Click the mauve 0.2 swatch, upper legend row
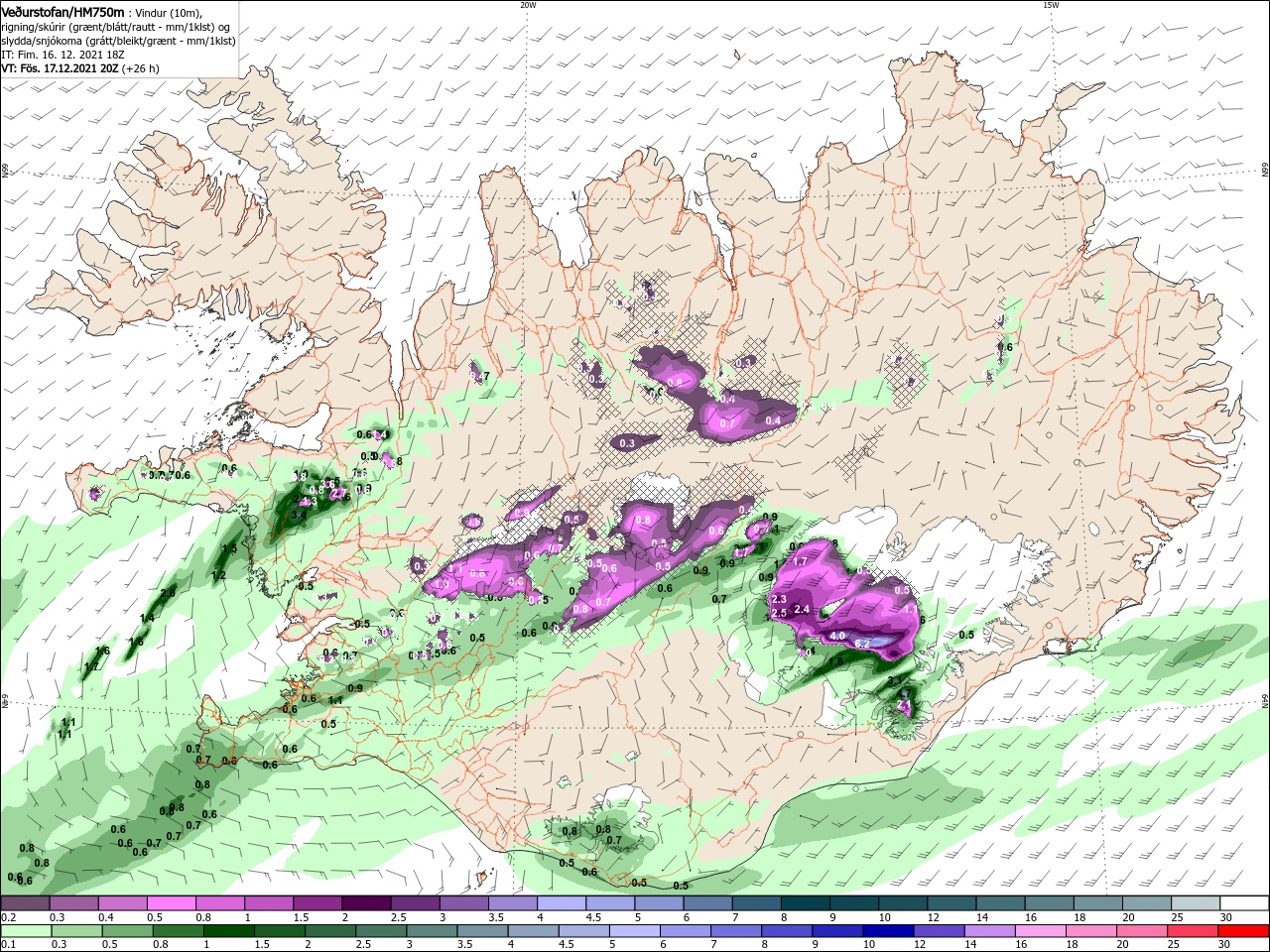1270x952 pixels. click(25, 903)
